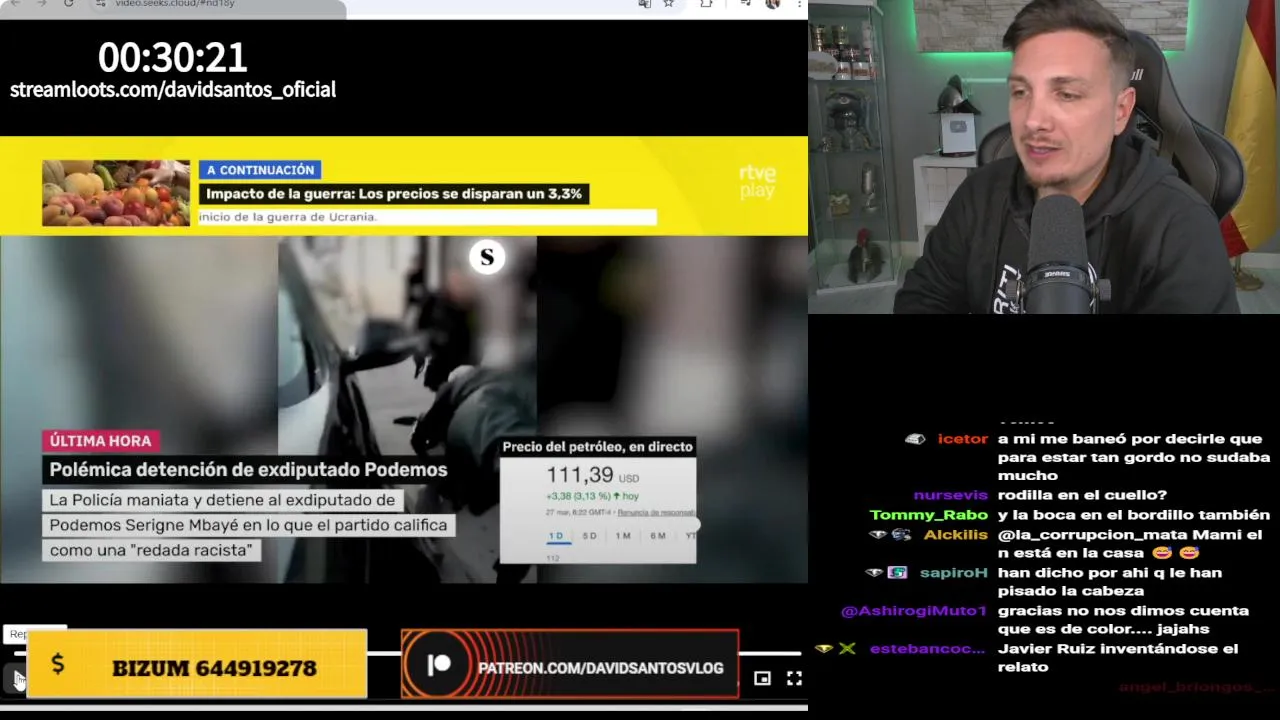1280x720 pixels.
Task: Click the video play button
Action: click(x=16, y=679)
